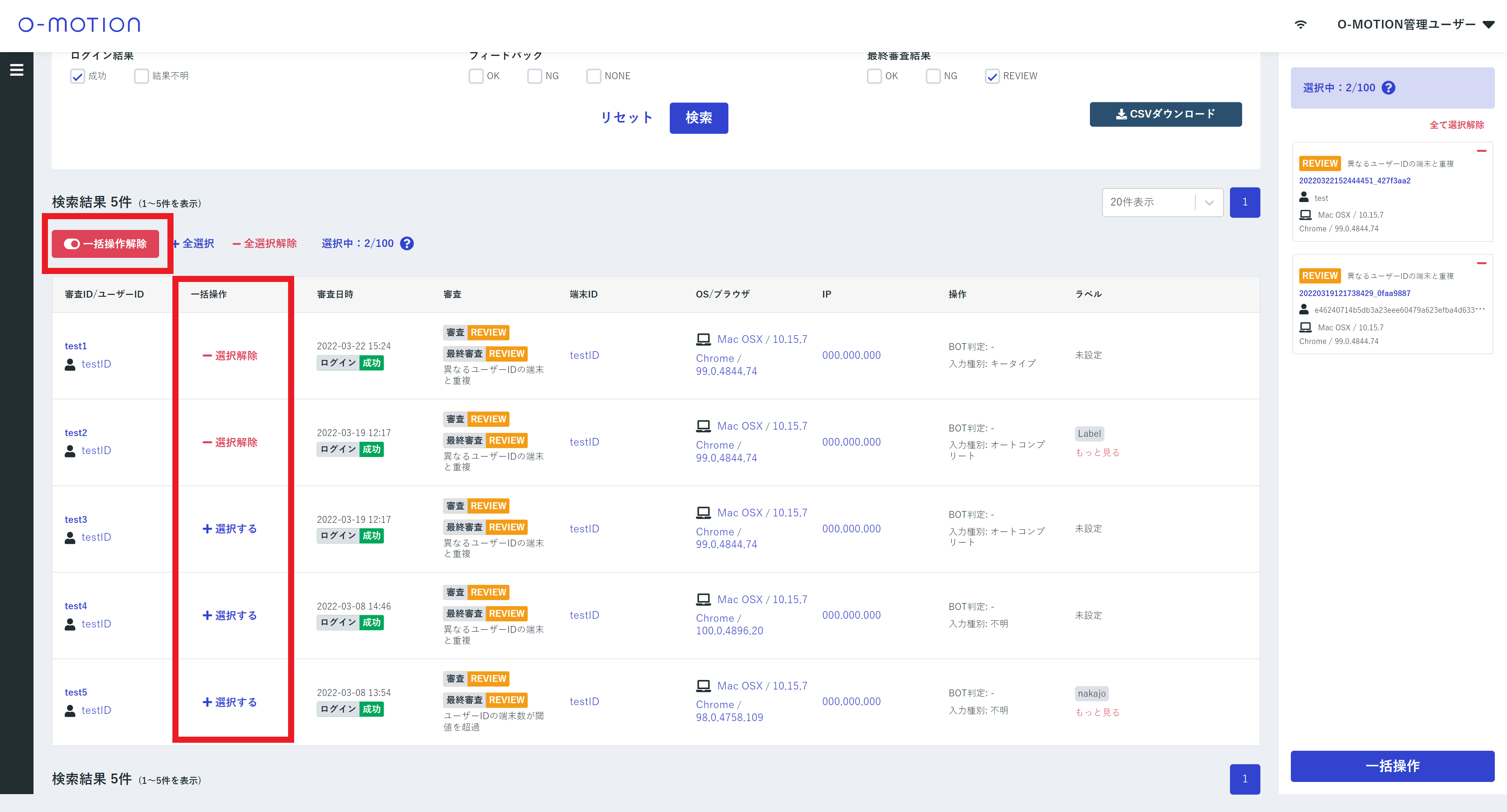Screen dimensions: 1507x812
Task: Remove second REVIEW card with minus icon
Action: [1481, 263]
